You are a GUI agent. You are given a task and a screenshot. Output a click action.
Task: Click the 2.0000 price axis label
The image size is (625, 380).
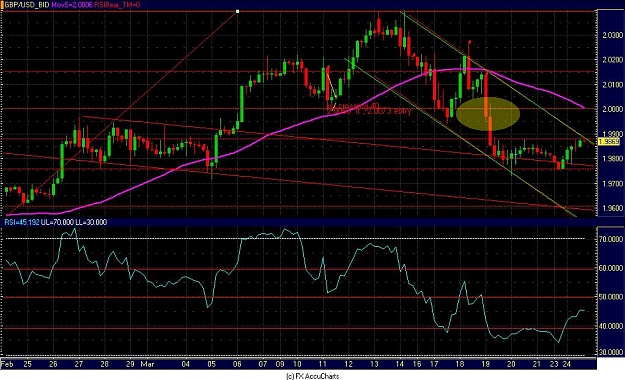coord(612,110)
